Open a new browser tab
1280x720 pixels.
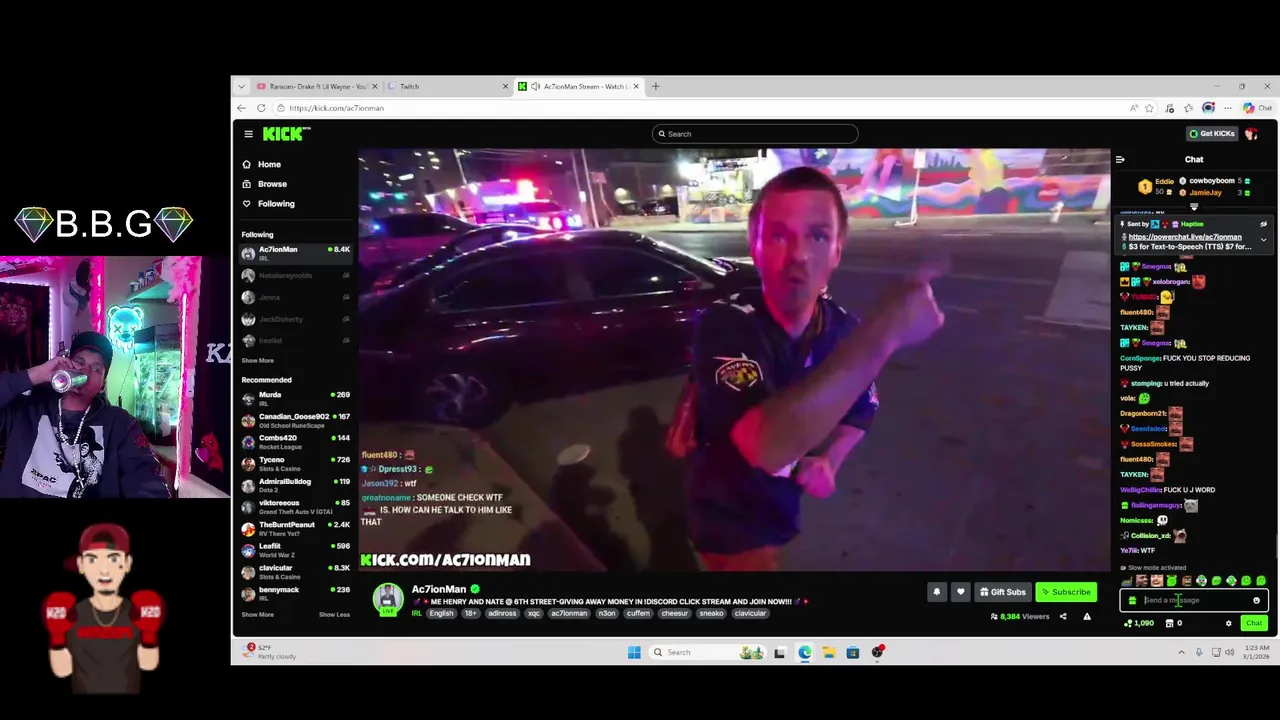(x=656, y=86)
